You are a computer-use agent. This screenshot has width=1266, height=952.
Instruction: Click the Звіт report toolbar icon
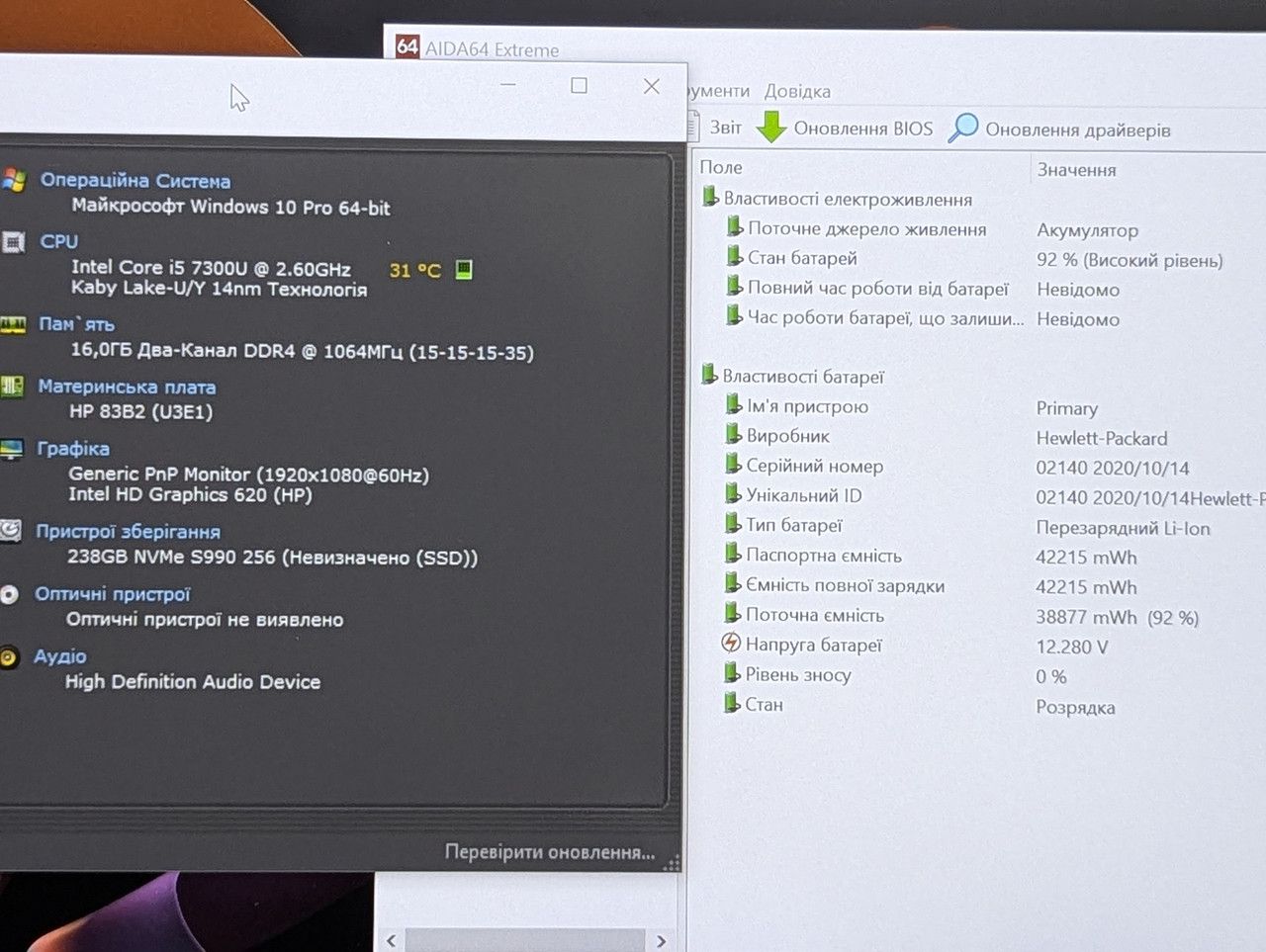[x=693, y=126]
